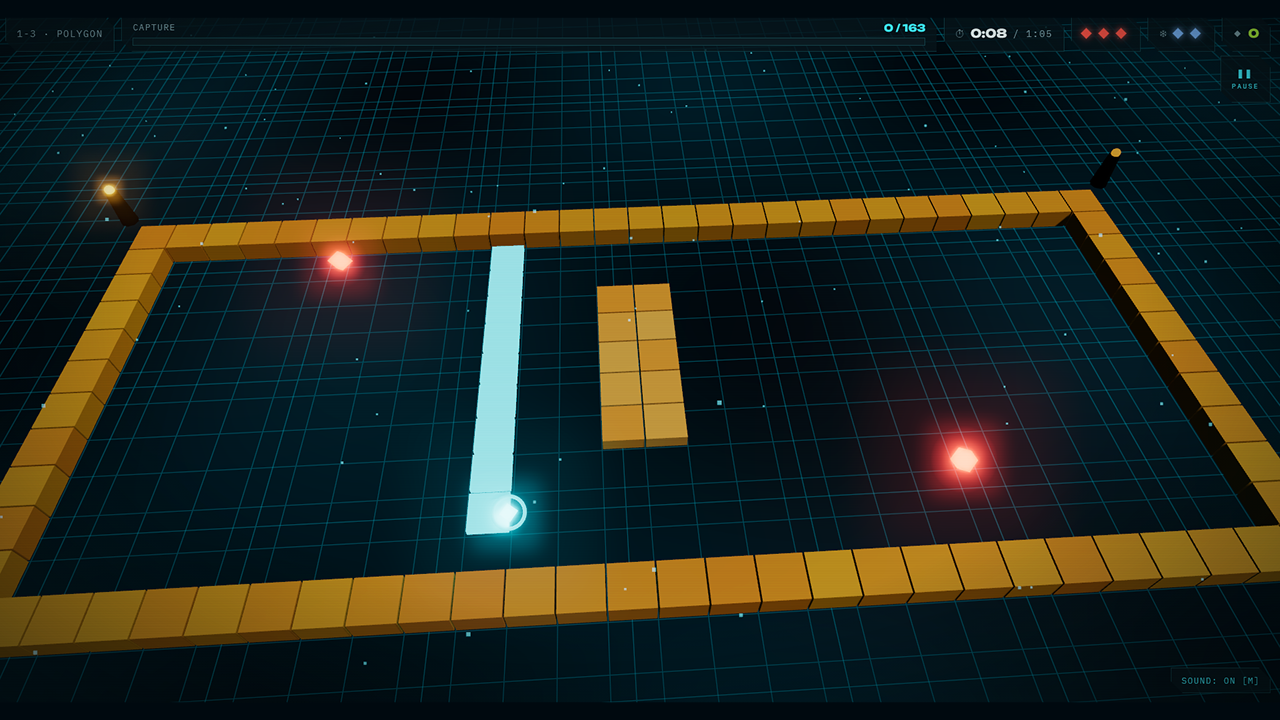Click the rightmost red life diamond
This screenshot has width=1280, height=720.
[x=1121, y=33]
